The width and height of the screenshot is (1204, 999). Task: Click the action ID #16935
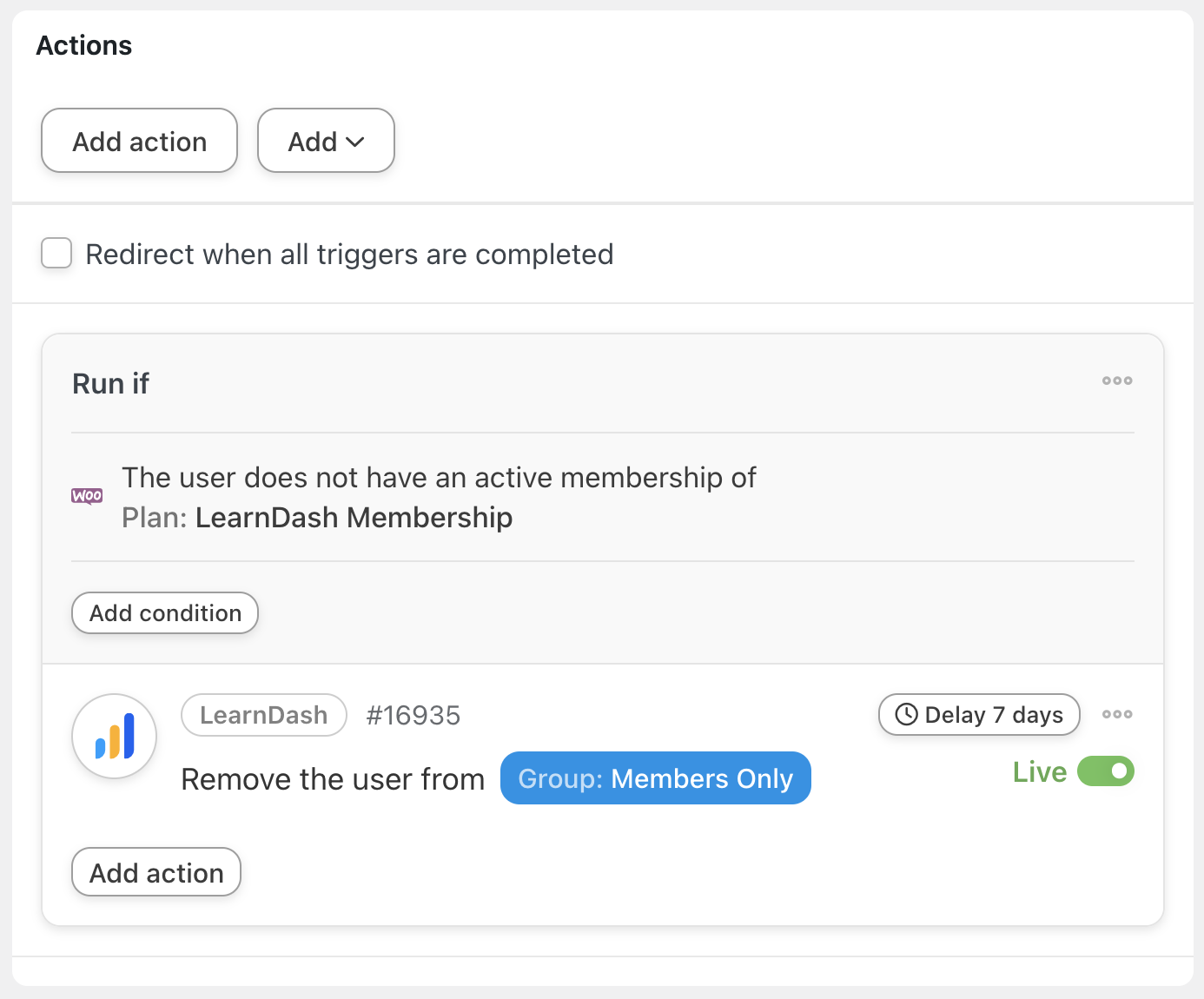coord(413,715)
